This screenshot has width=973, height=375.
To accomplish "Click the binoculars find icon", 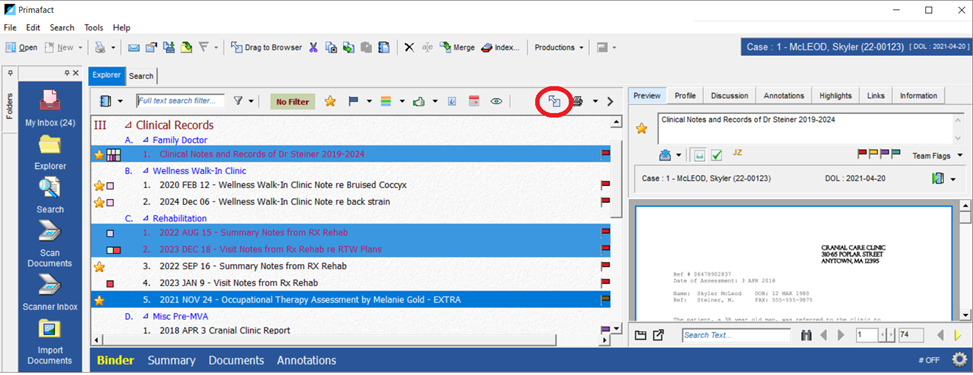I will coord(807,335).
